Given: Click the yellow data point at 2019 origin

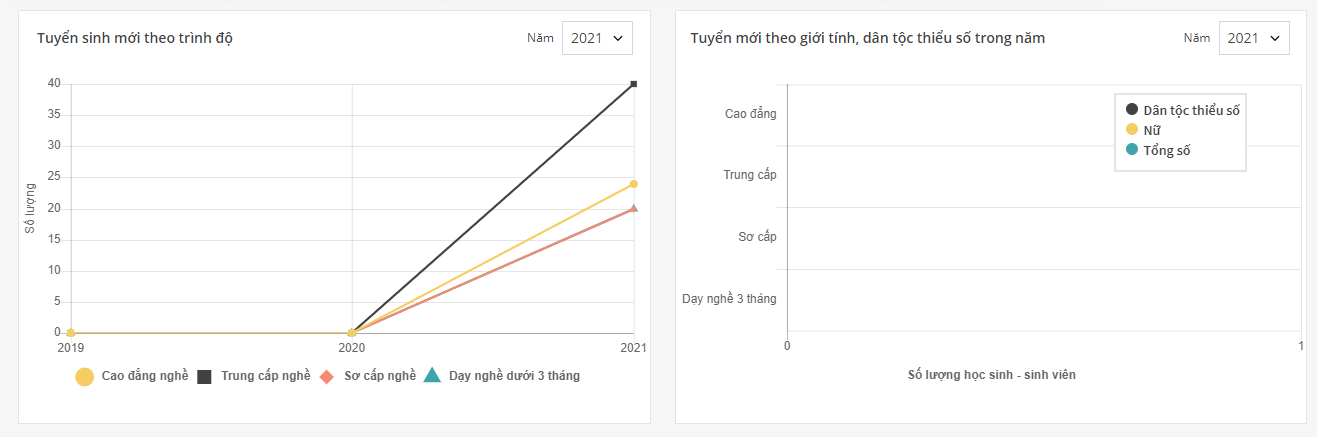Looking at the screenshot, I should (70, 333).
